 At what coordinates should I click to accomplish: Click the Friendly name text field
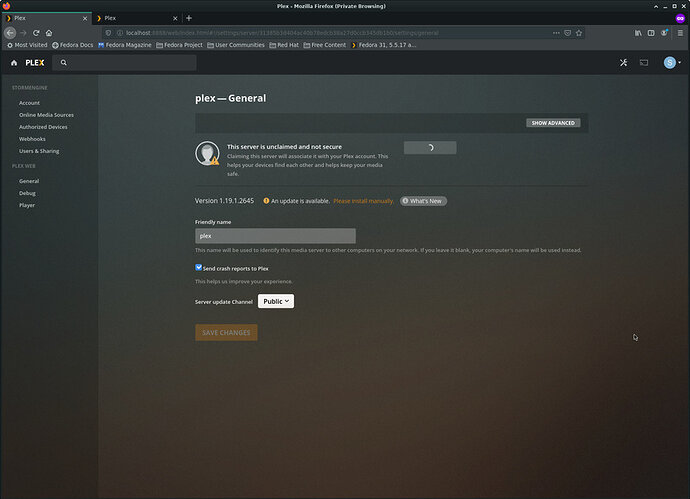[275, 236]
